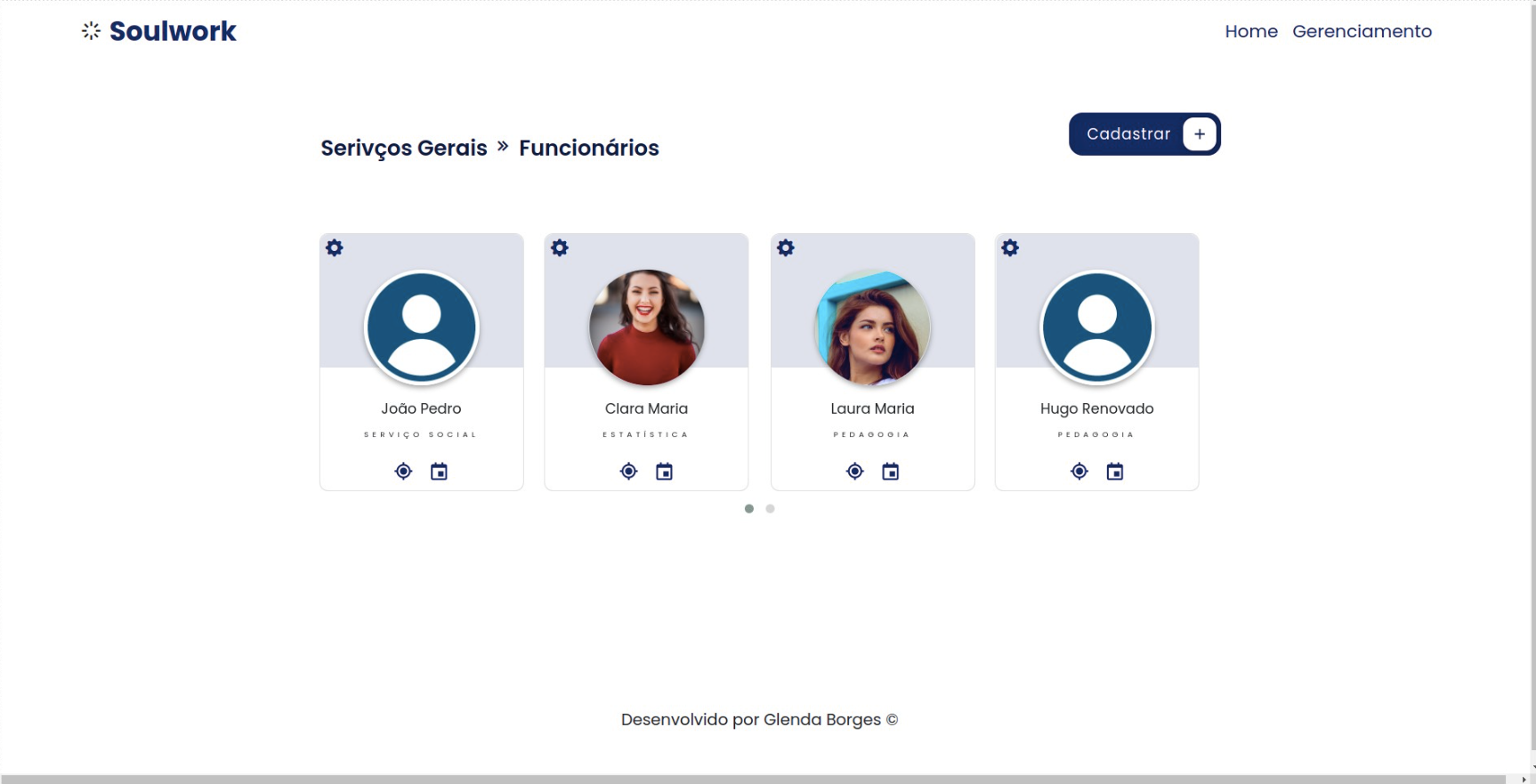This screenshot has width=1536, height=784.
Task: Click PEDAGOGIA label under Laura Maria
Action: tap(872, 434)
